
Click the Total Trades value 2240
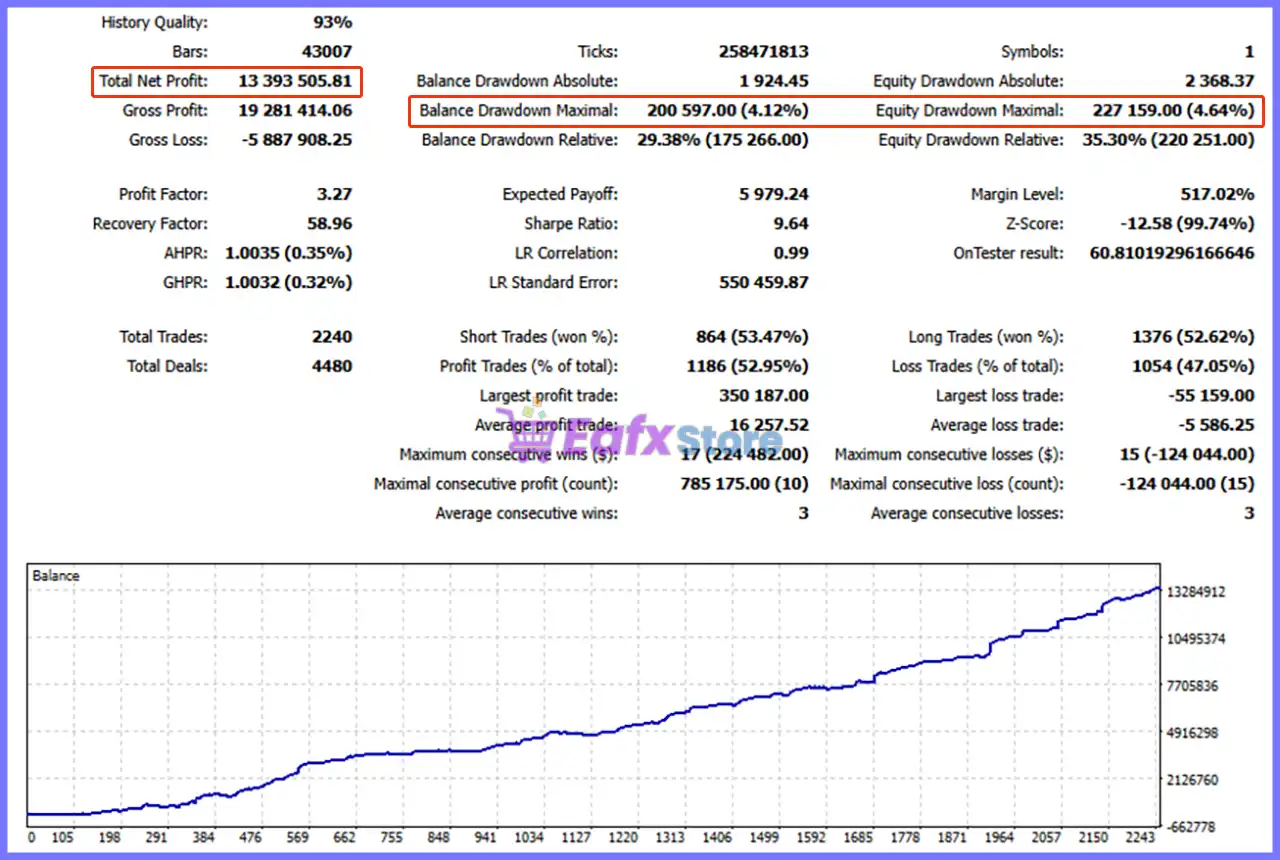(x=332, y=337)
